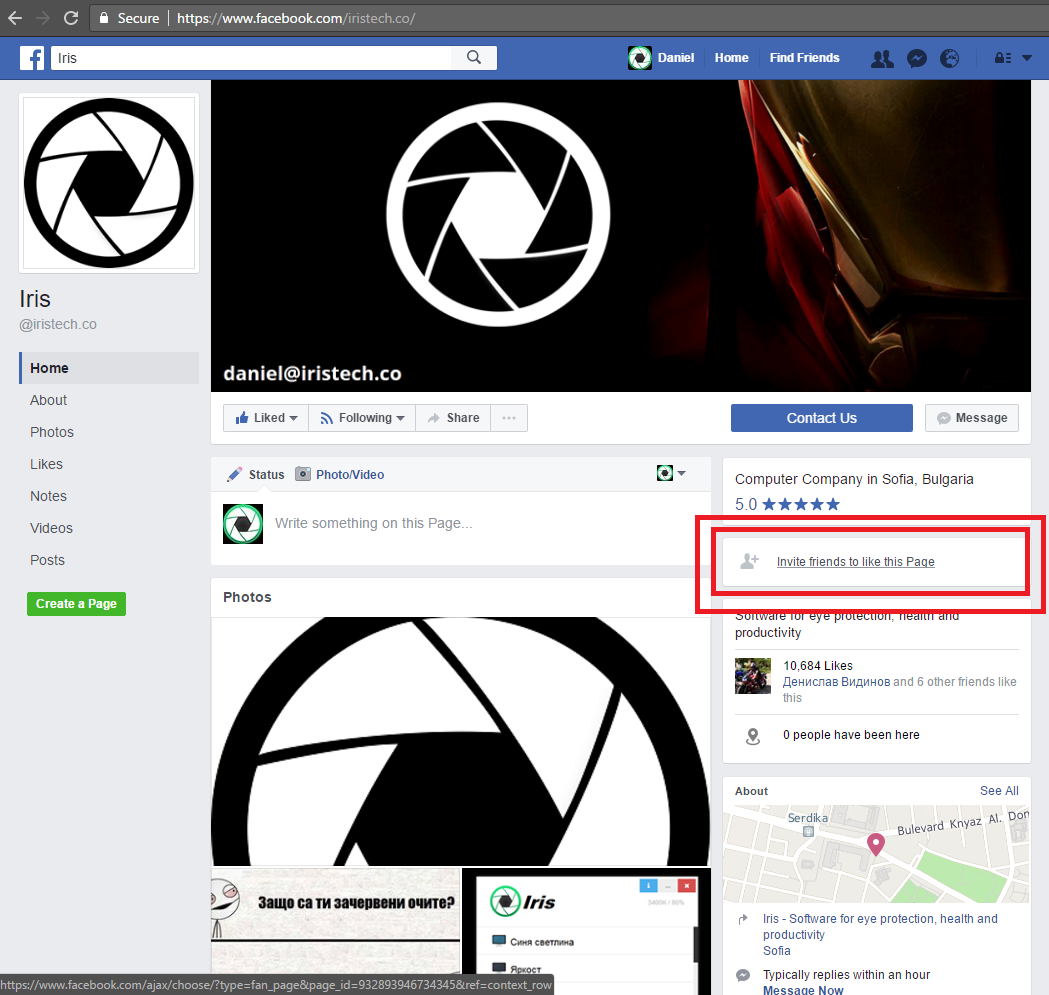Click the poster avatar beside the composer
This screenshot has height=995, width=1049.
click(x=243, y=524)
